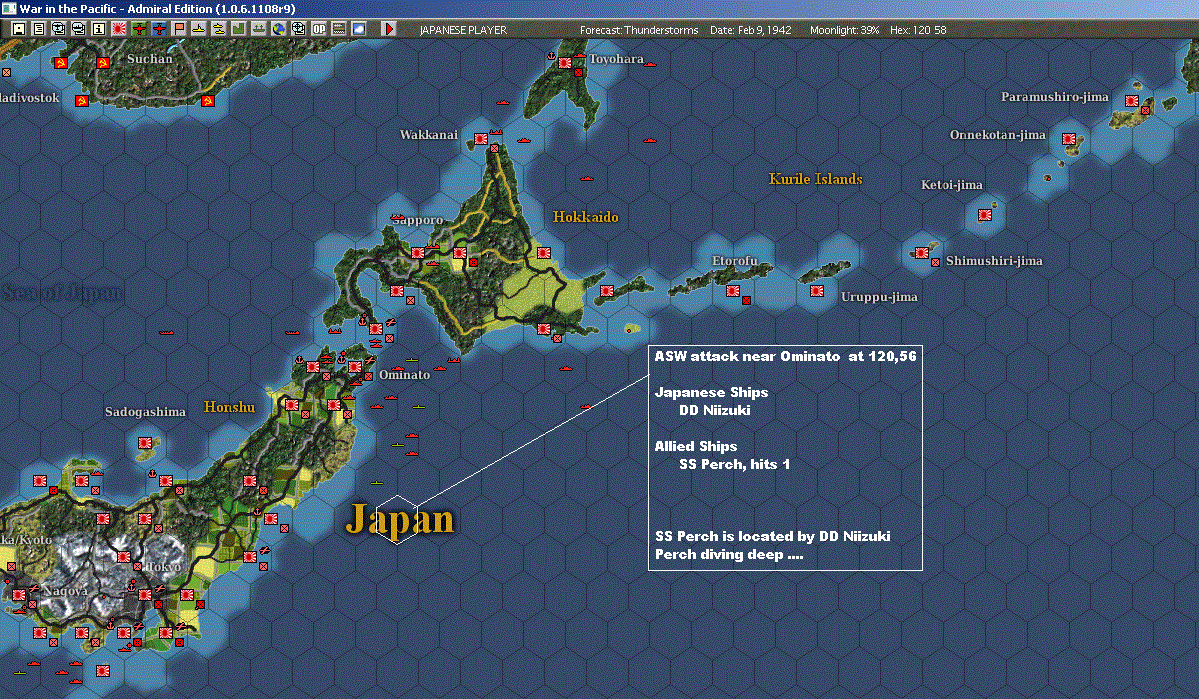Click the highlighted hex outline near Japan
Image resolution: width=1199 pixels, height=699 pixels.
[x=397, y=520]
